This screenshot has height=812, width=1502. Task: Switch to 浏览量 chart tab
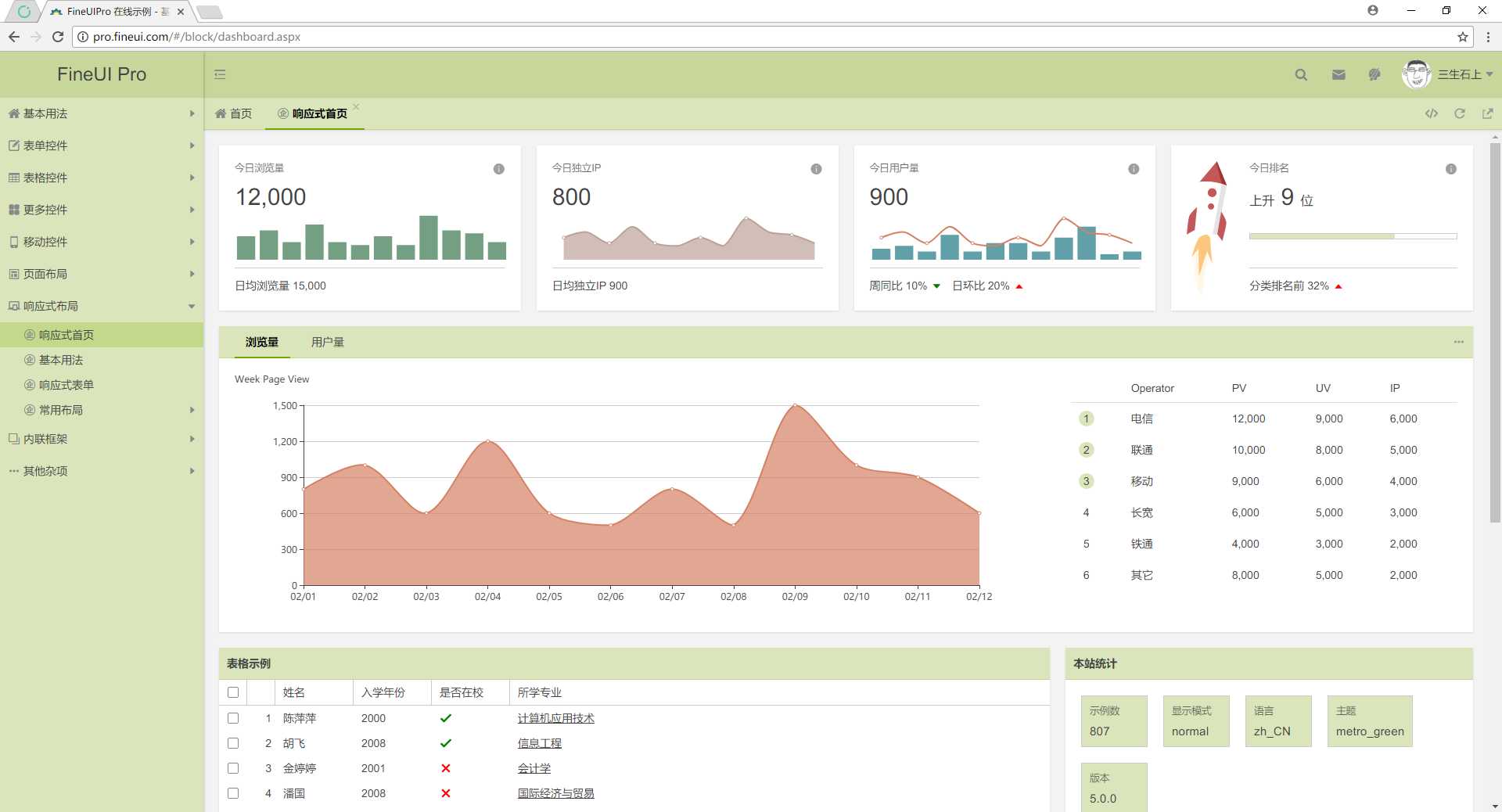(x=262, y=342)
